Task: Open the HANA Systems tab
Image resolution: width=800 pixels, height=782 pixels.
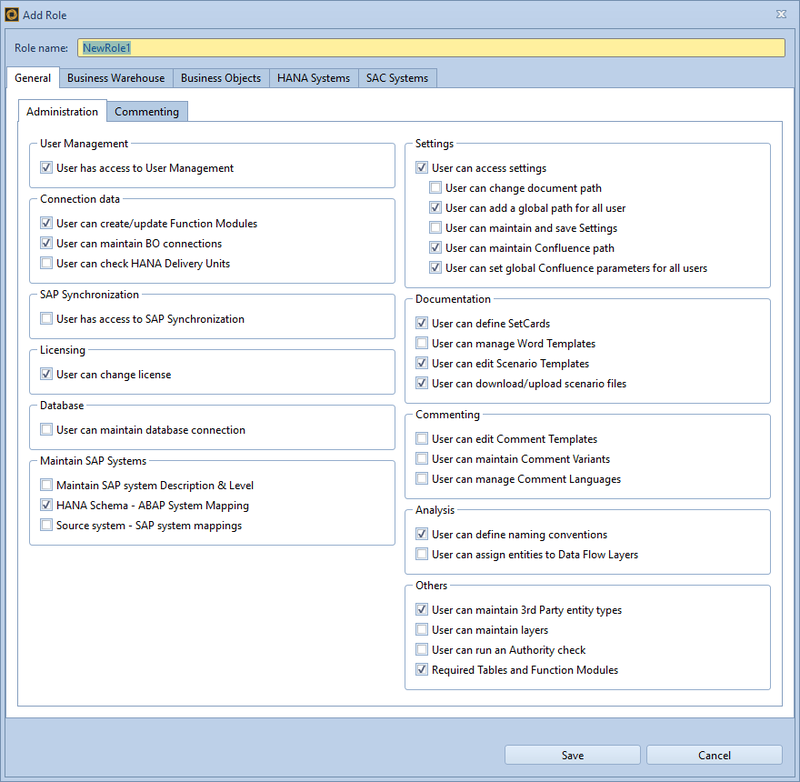Action: click(x=313, y=77)
